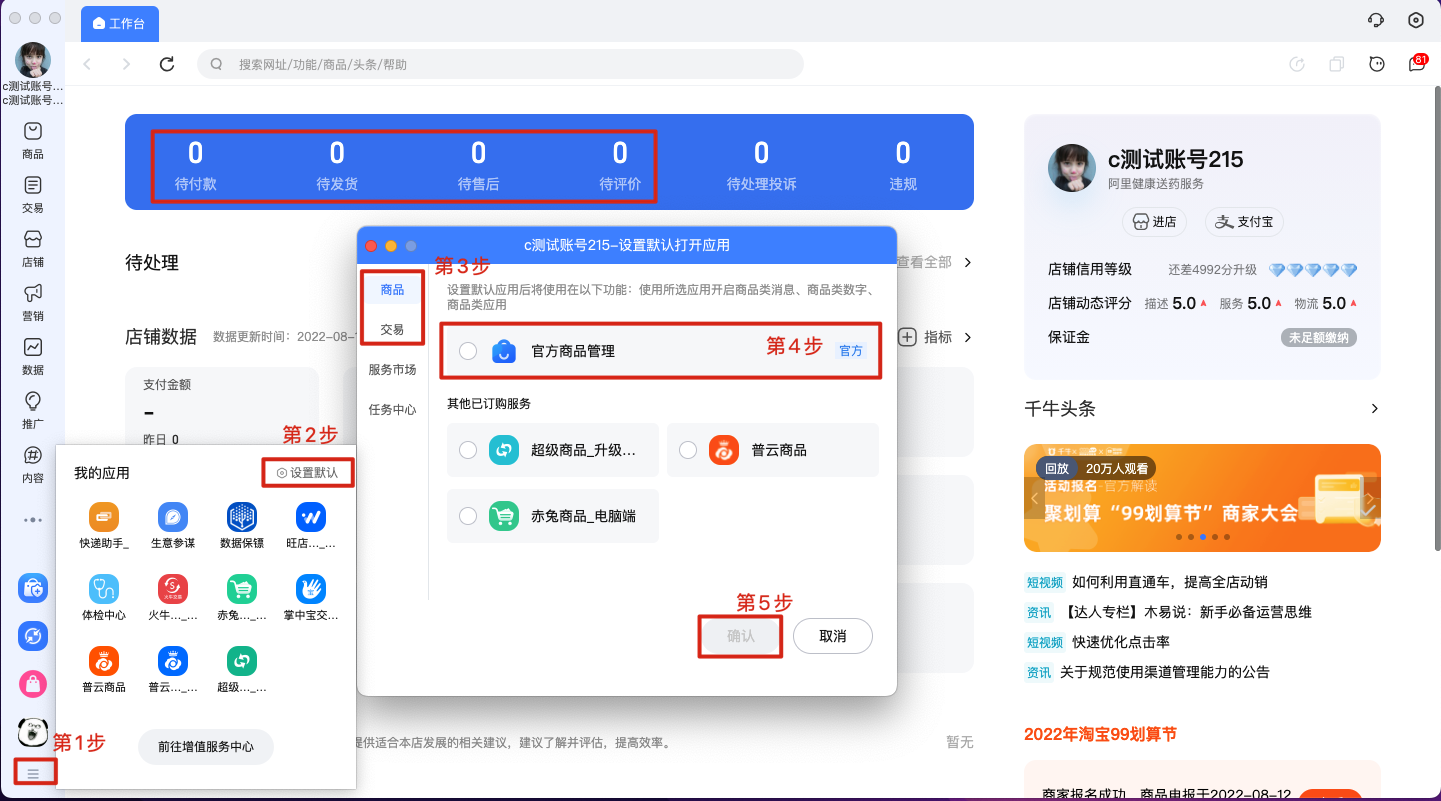The height and width of the screenshot is (801, 1441).
Task: Select 普云商品 radio in the dialog
Action: point(688,450)
